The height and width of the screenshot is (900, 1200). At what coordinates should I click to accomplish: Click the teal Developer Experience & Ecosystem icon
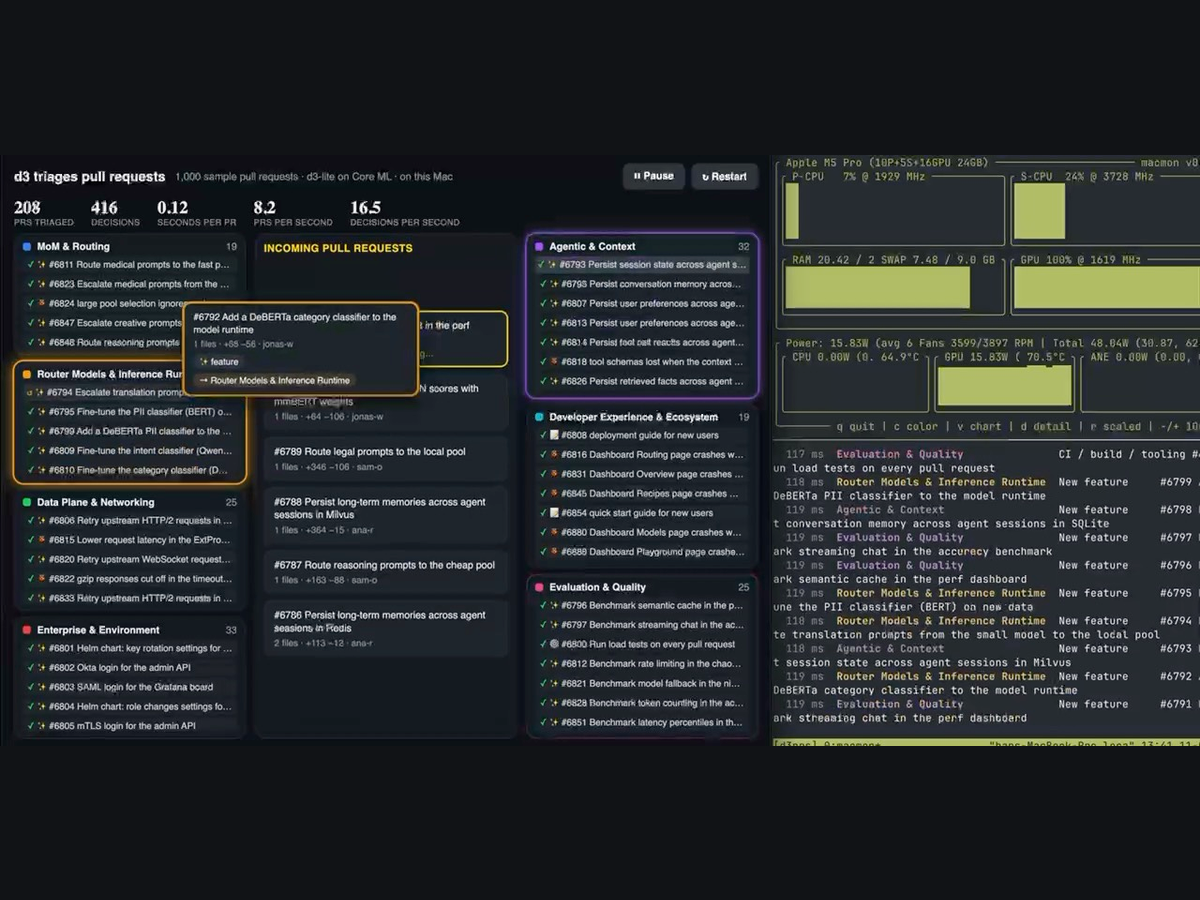pyautogui.click(x=539, y=417)
